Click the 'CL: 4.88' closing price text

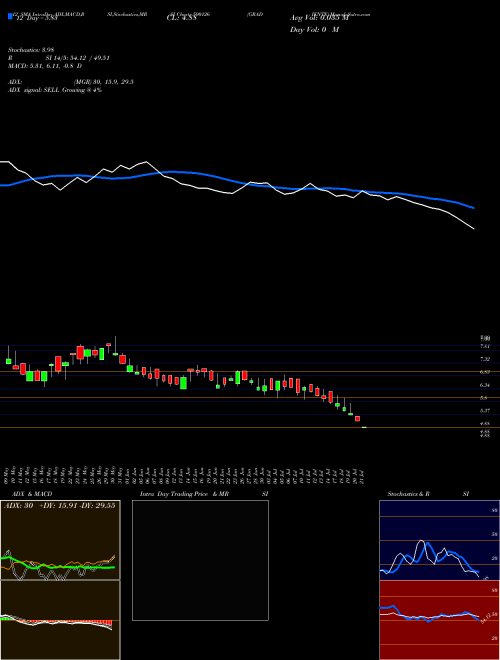tap(181, 18)
